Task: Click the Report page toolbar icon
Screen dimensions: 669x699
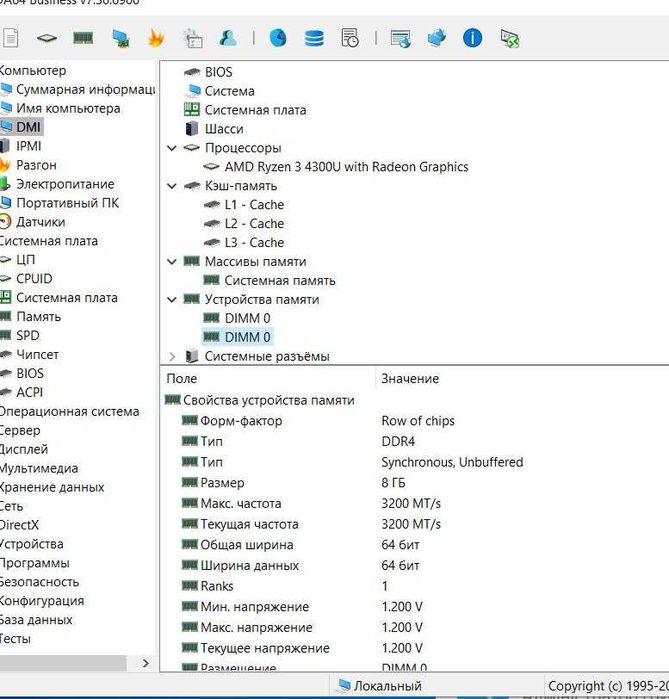Action: coord(10,38)
